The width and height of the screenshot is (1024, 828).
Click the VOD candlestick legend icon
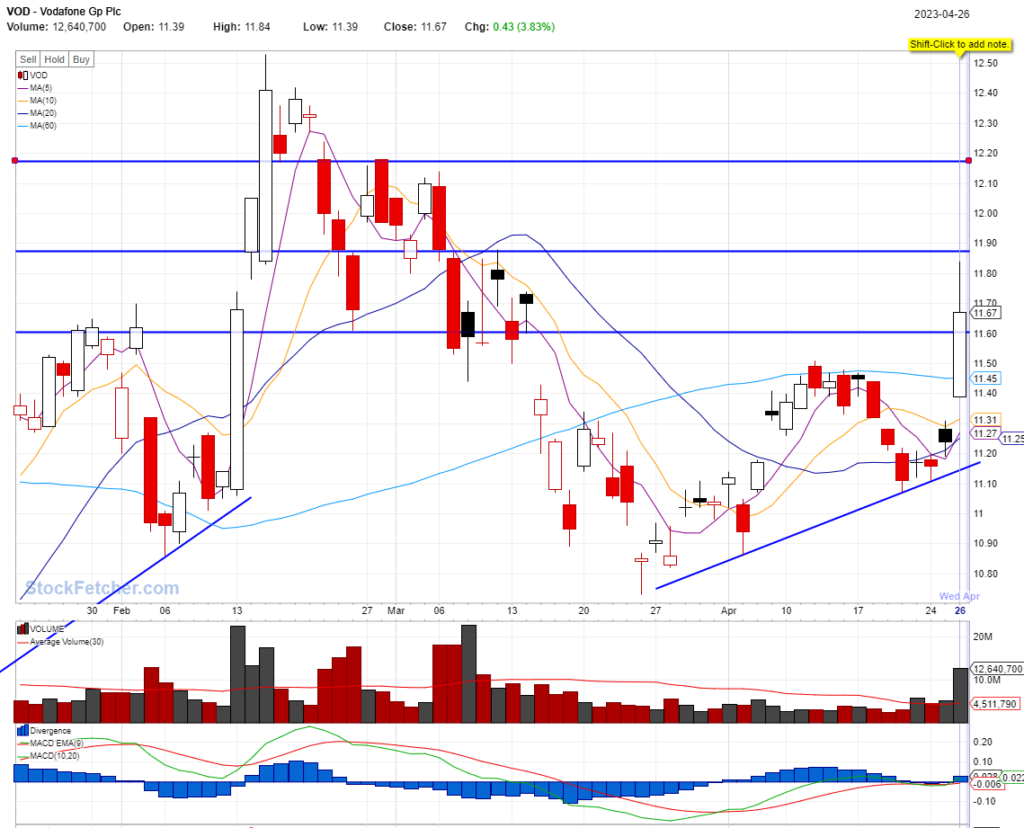[x=23, y=75]
